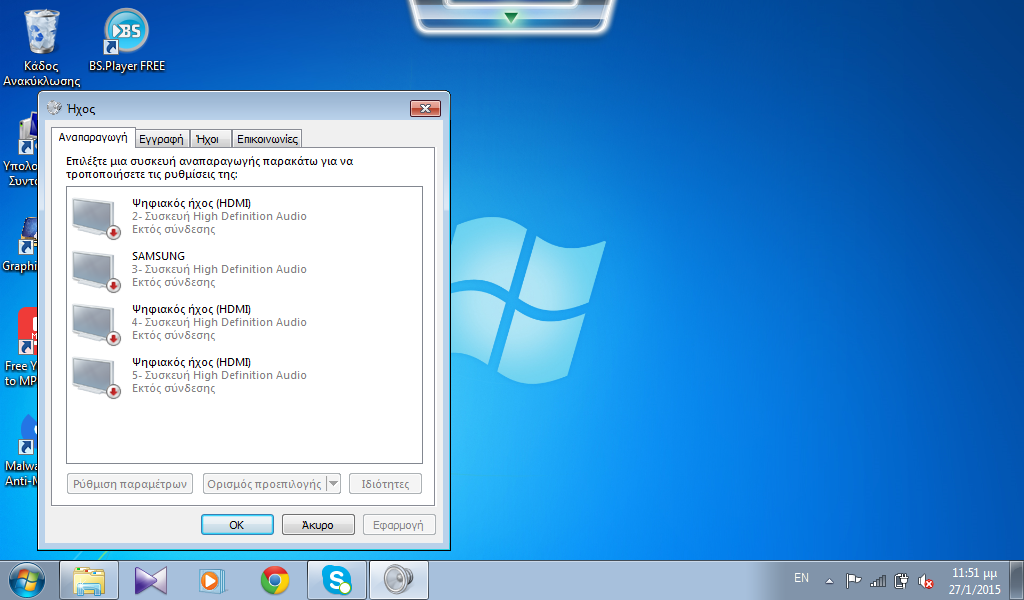The image size is (1024, 600).
Task: Select the 4- High Definition Audio HDMI device icon
Action: (96, 323)
